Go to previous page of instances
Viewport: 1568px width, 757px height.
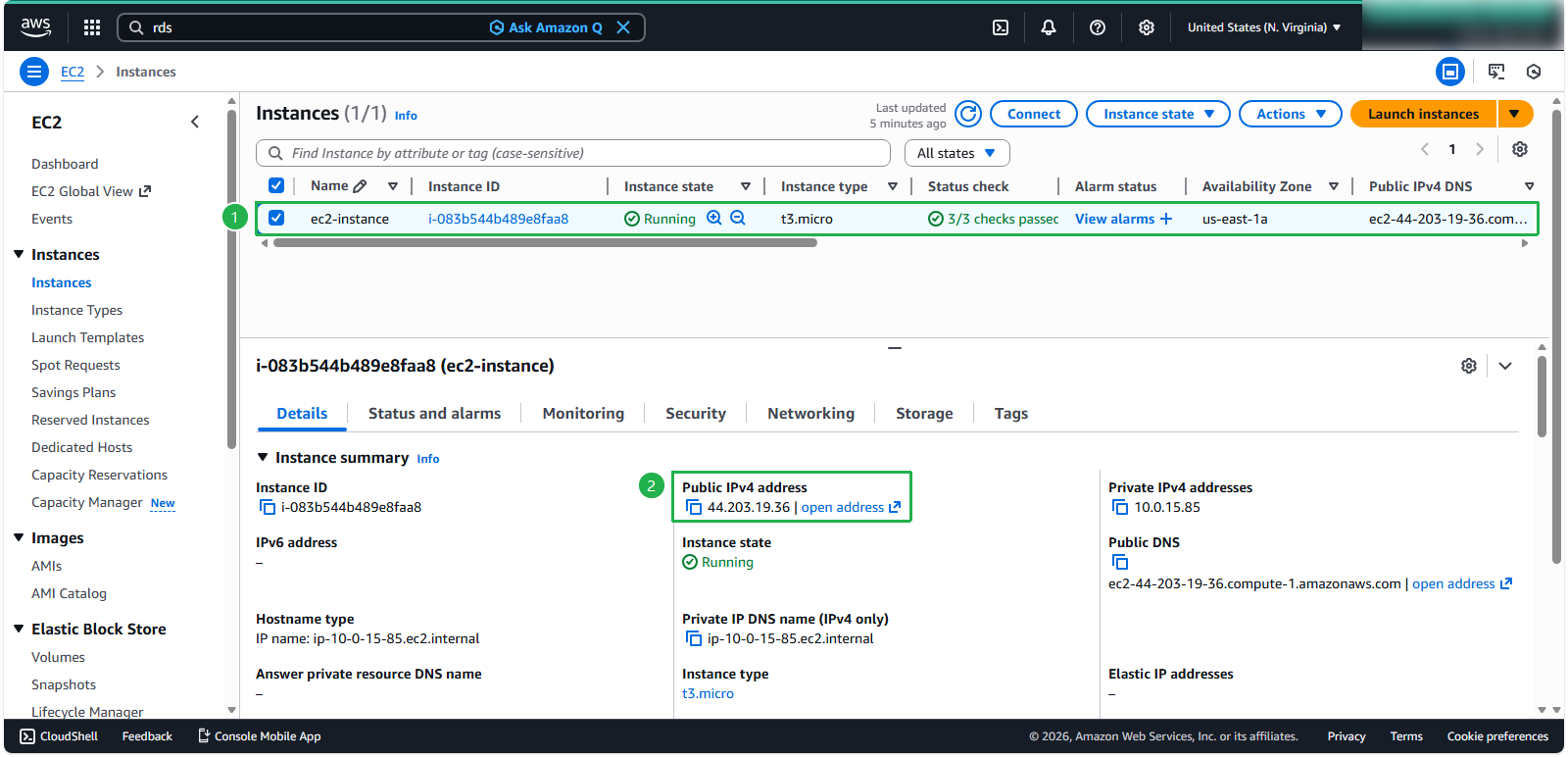click(x=1425, y=149)
